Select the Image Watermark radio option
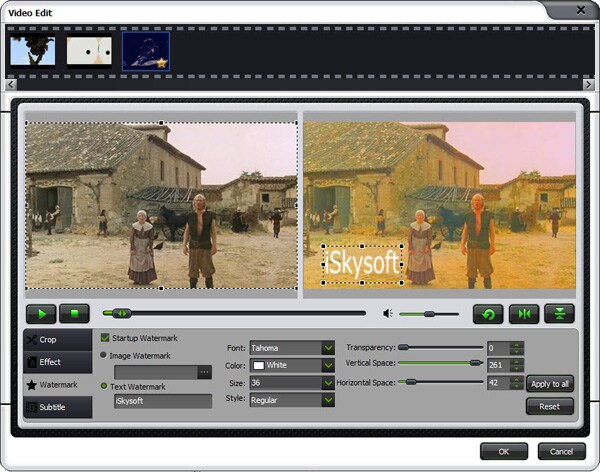Viewport: 600px width, 472px height. pyautogui.click(x=103, y=355)
